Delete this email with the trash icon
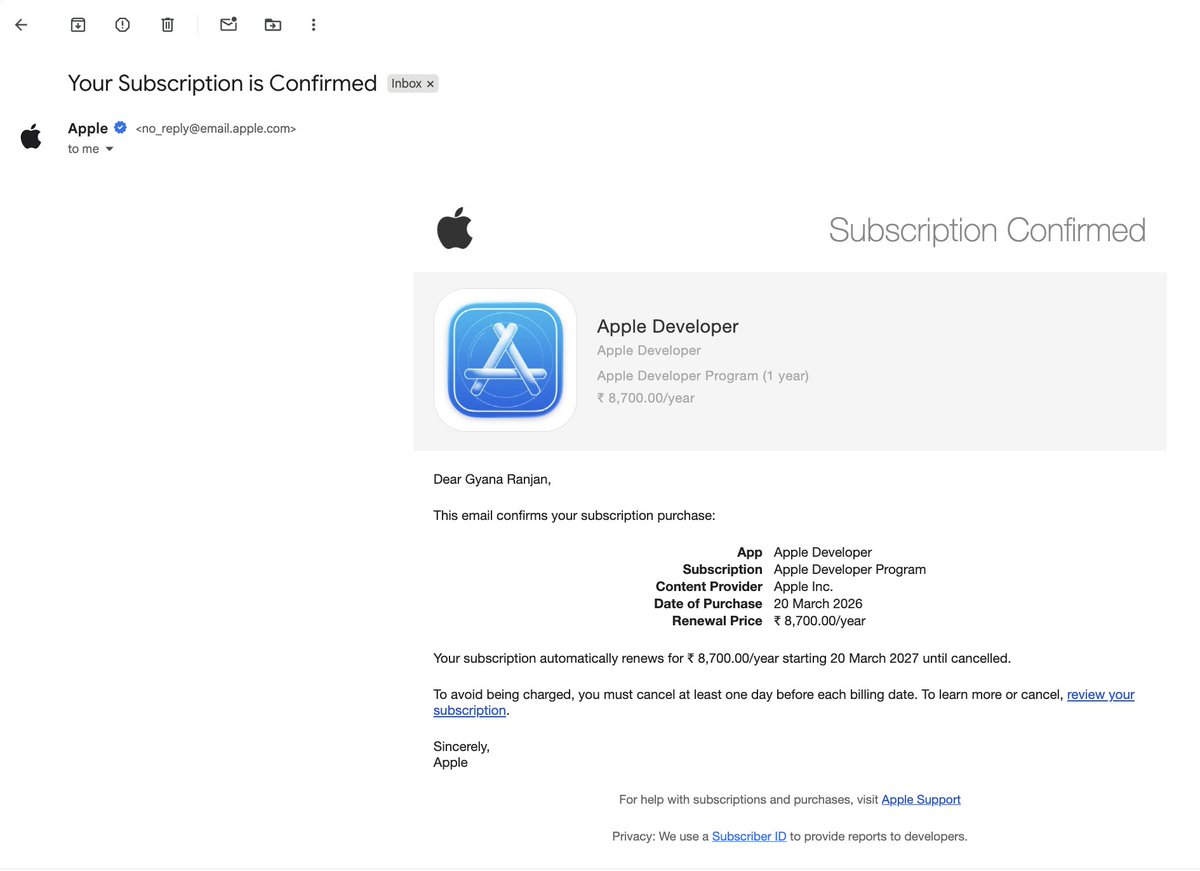 tap(167, 25)
